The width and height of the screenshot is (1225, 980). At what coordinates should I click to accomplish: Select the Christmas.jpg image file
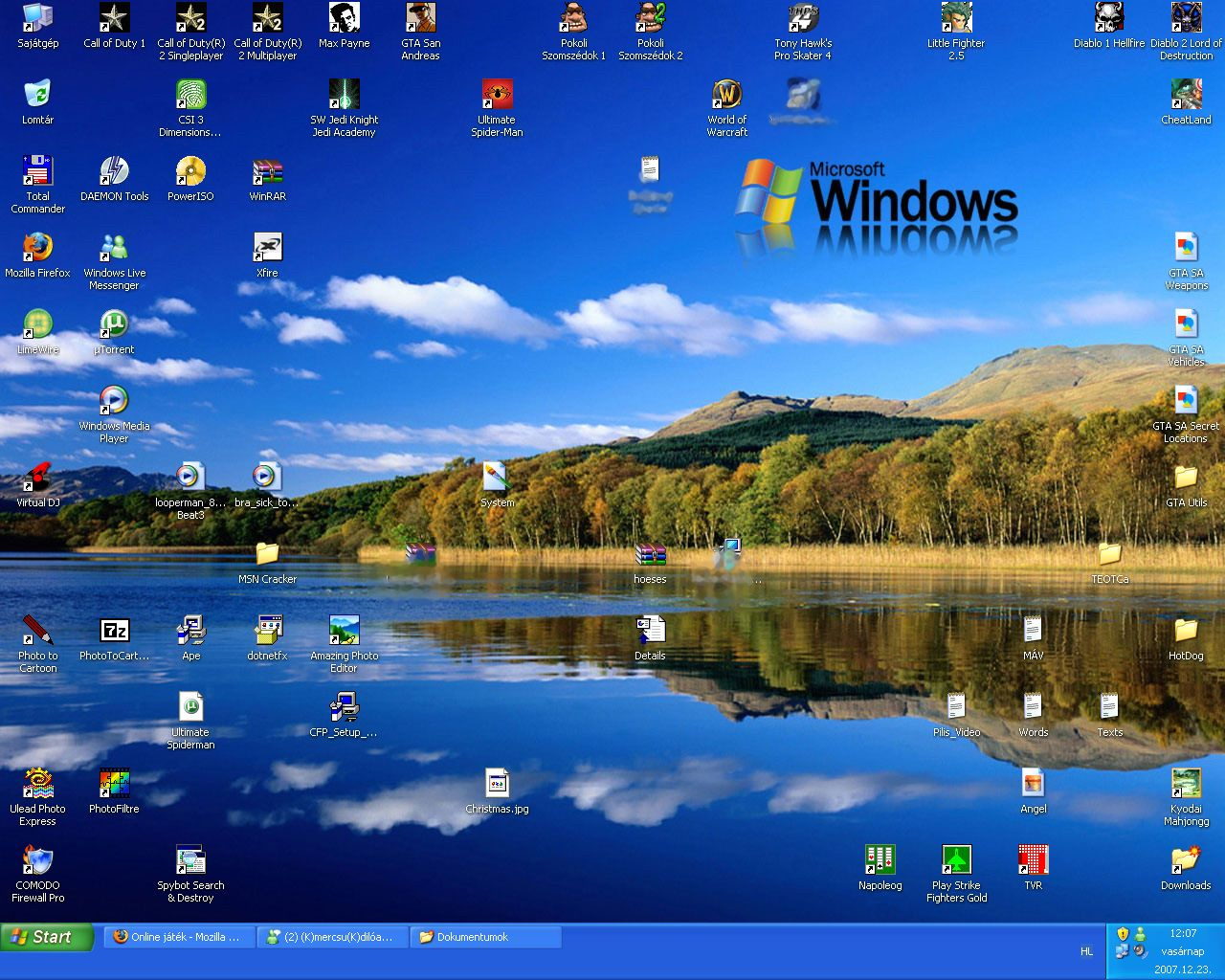coord(497,792)
